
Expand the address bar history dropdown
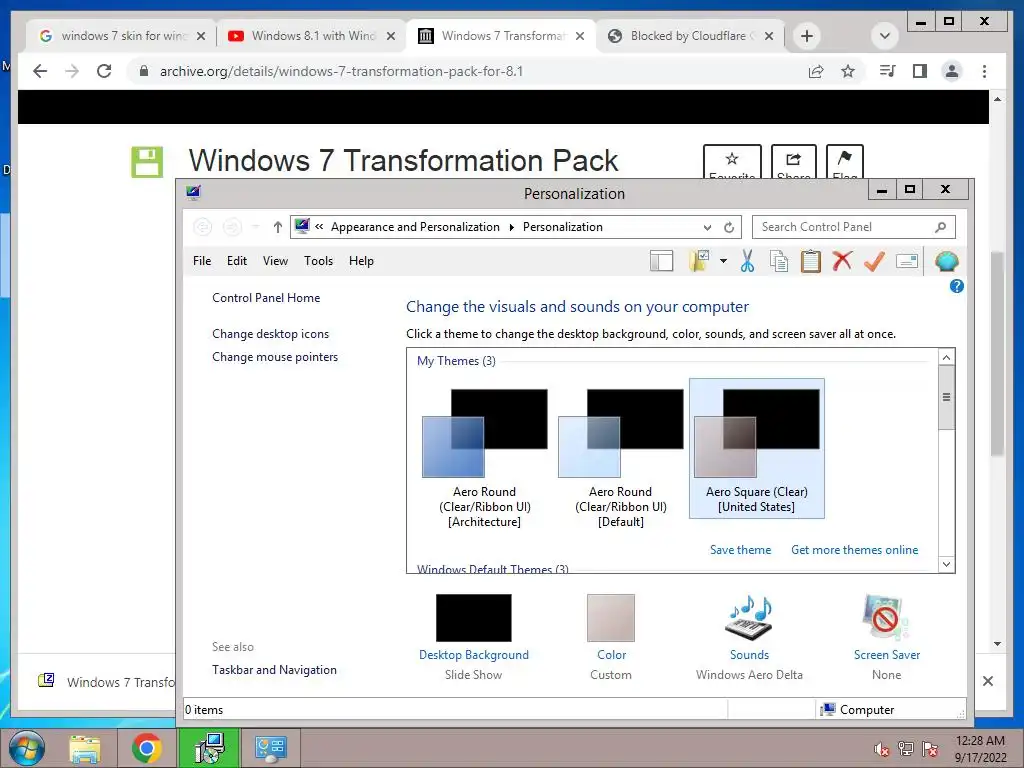click(x=707, y=227)
